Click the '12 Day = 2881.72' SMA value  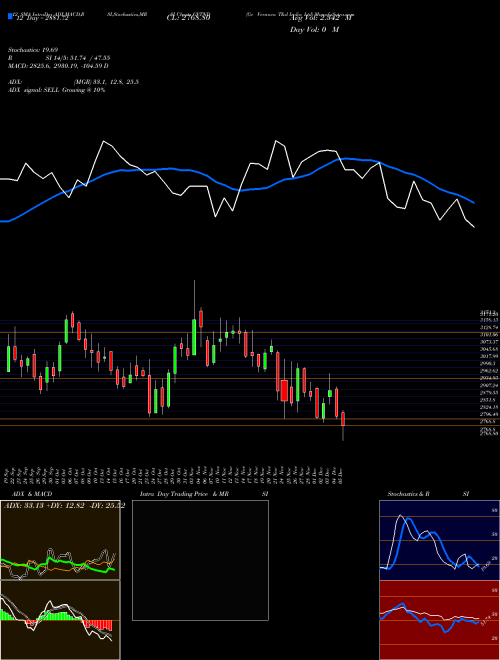tap(43, 19)
